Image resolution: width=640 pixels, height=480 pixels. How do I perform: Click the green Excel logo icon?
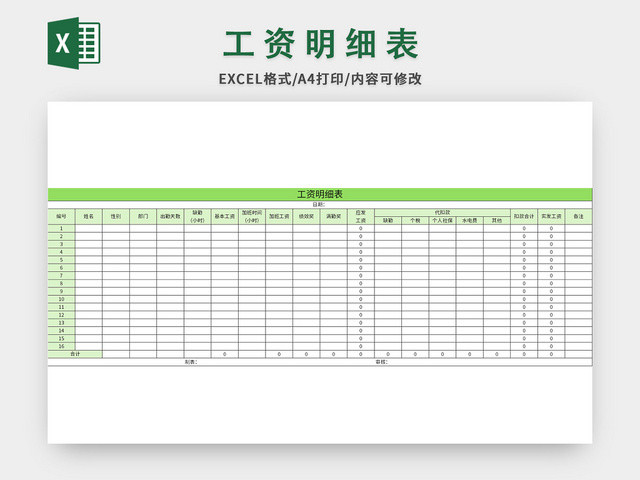point(74,43)
